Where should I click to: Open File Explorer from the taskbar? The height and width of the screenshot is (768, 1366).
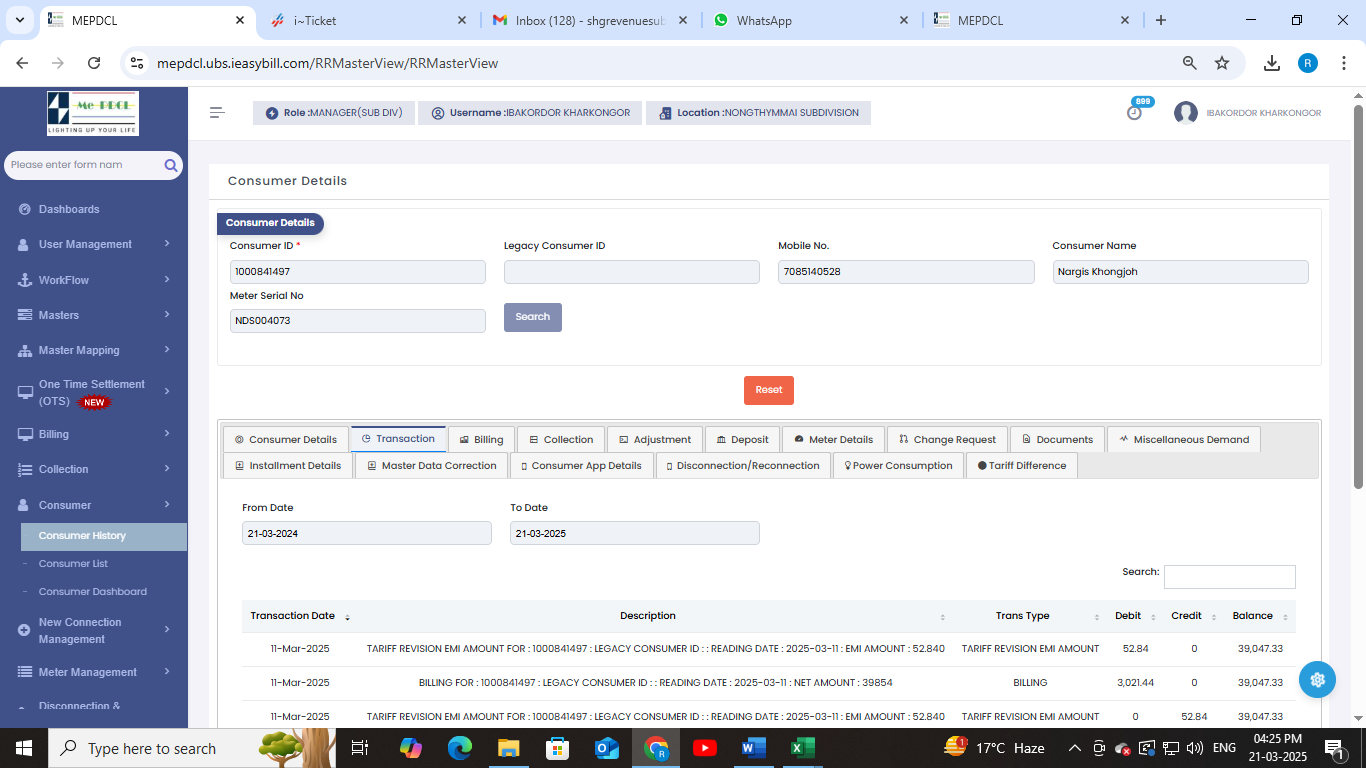(x=509, y=748)
